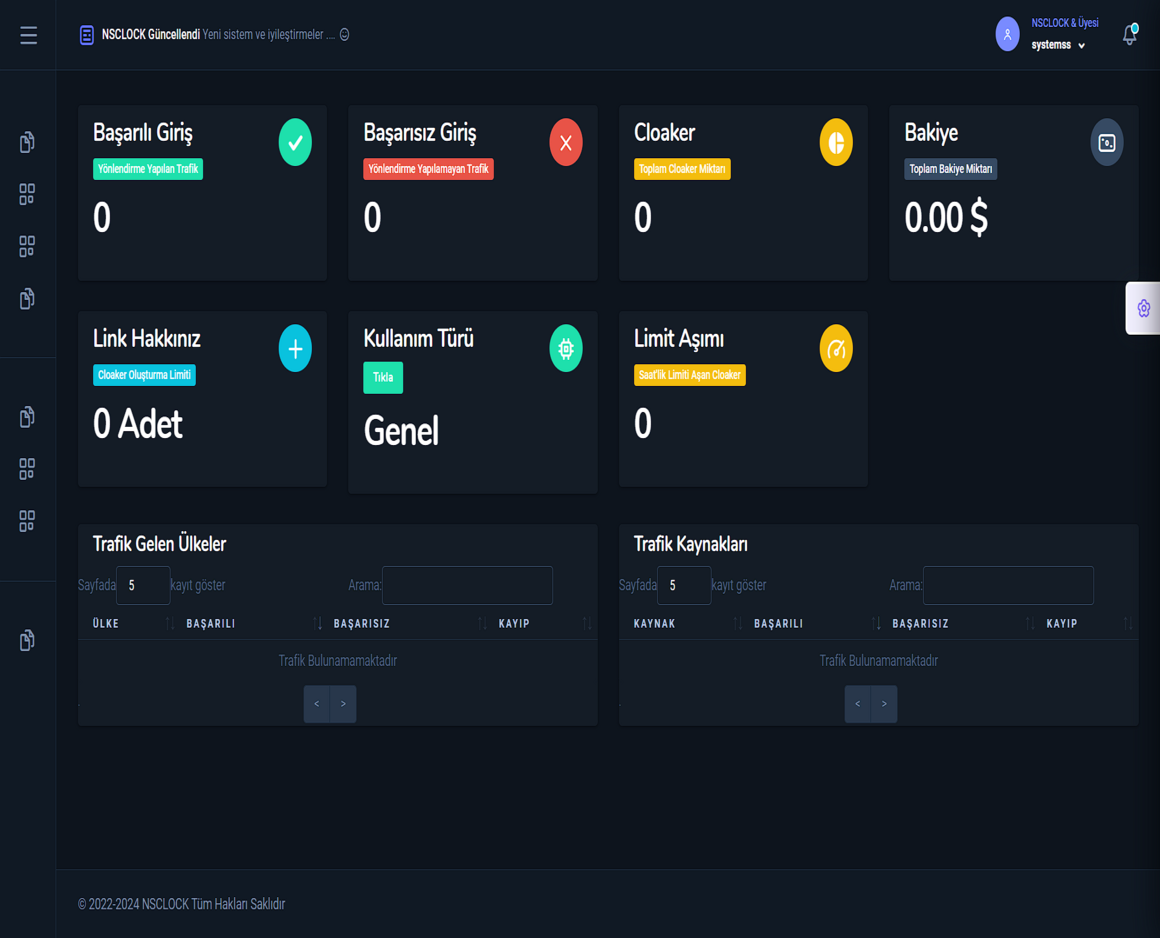Go to next page in countries table
This screenshot has width=1160, height=938.
tap(343, 704)
